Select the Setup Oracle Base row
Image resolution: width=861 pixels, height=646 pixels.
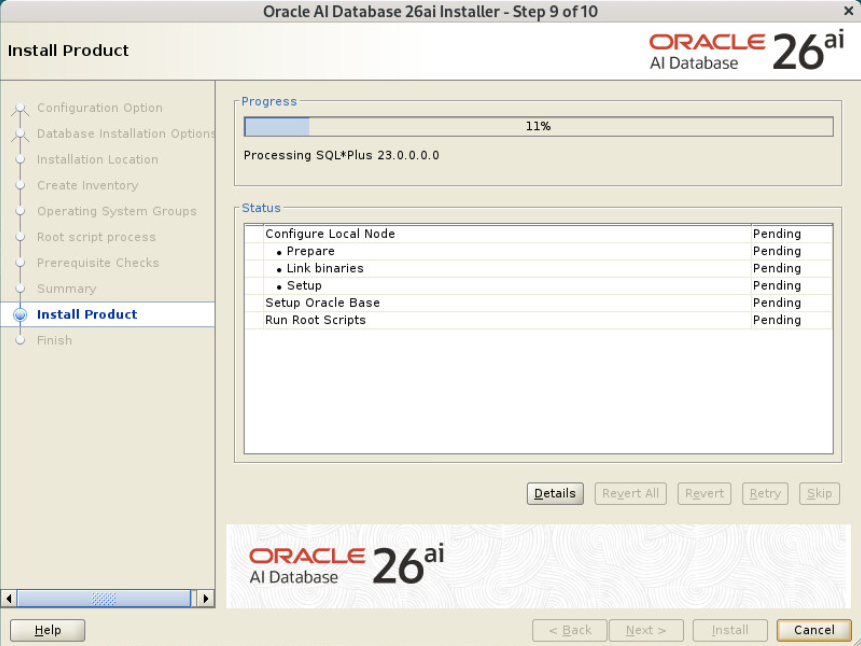(x=539, y=303)
